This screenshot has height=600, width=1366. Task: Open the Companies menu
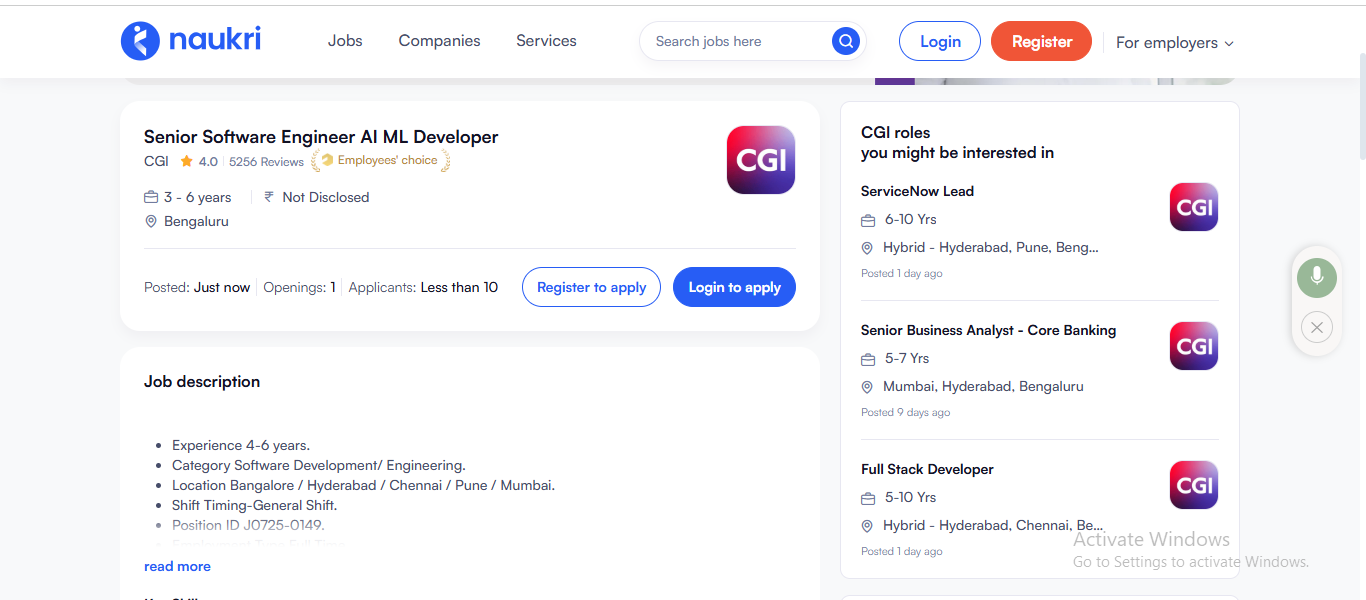point(439,40)
